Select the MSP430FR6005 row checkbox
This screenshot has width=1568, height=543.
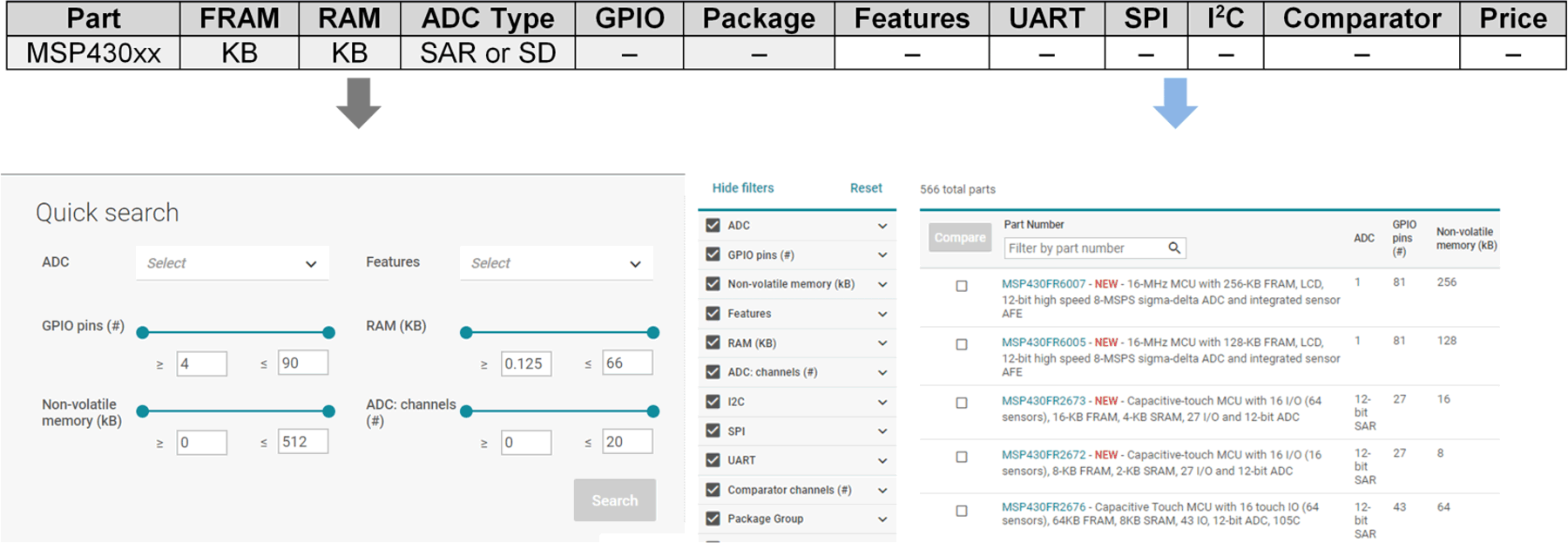pyautogui.click(x=962, y=344)
